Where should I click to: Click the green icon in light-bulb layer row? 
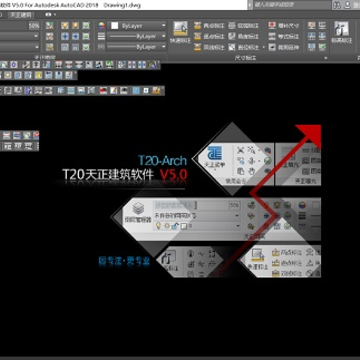tap(86, 26)
